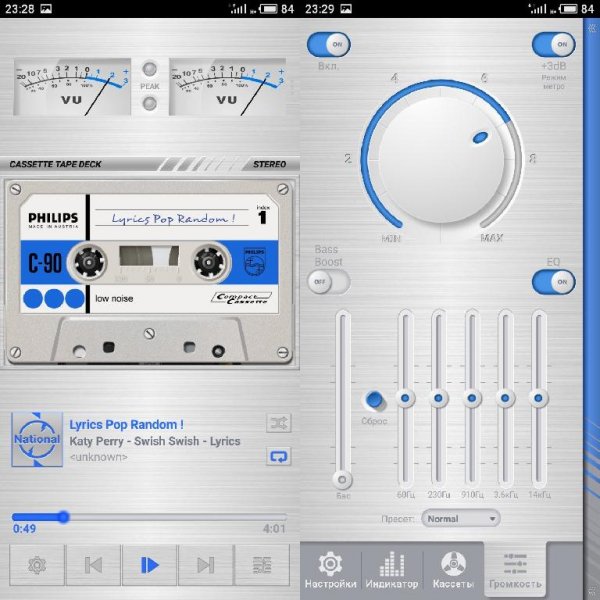Toggle repeat mode
600x600 pixels.
(279, 456)
